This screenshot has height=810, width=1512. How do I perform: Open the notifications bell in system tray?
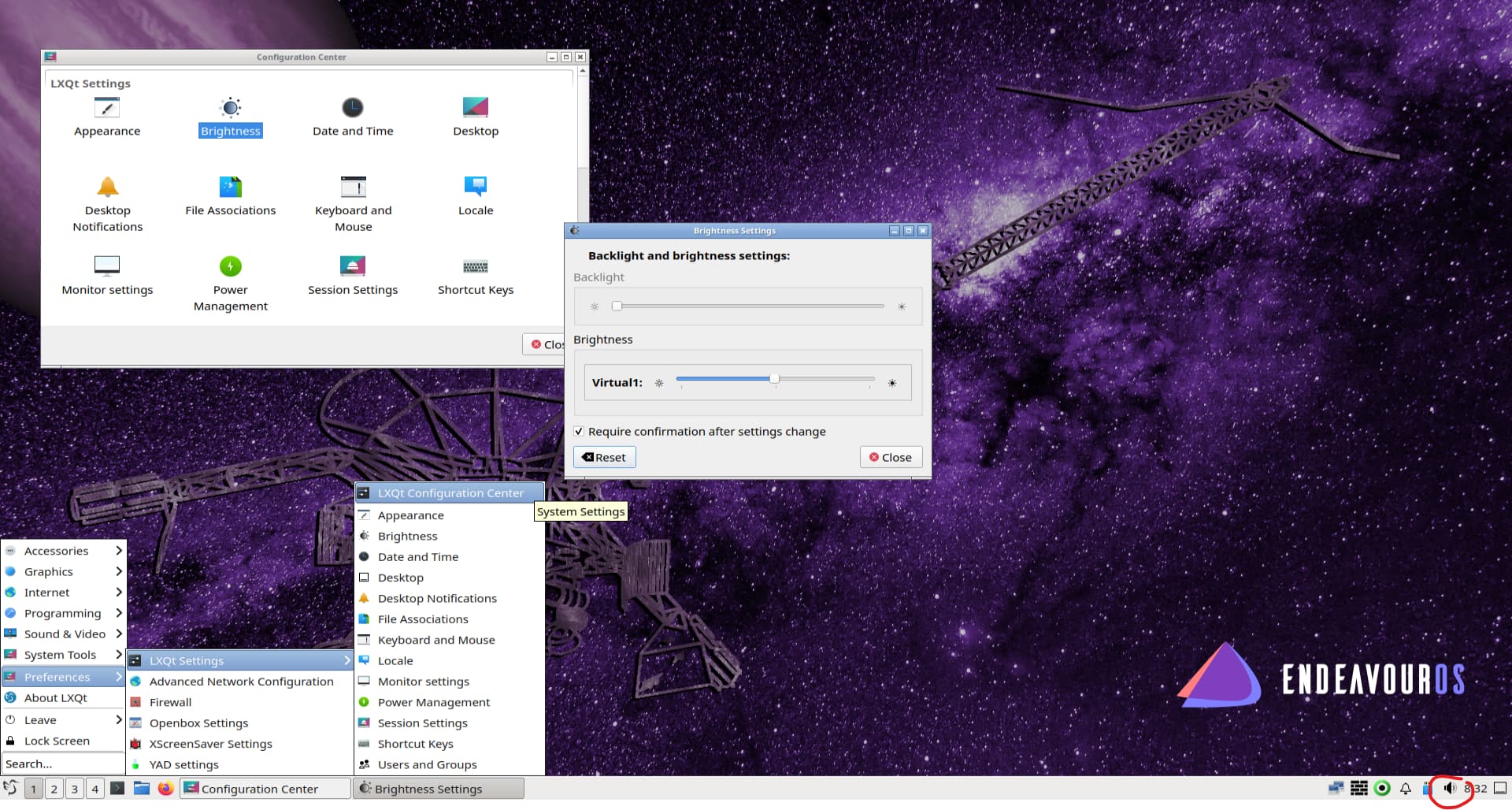coord(1405,788)
